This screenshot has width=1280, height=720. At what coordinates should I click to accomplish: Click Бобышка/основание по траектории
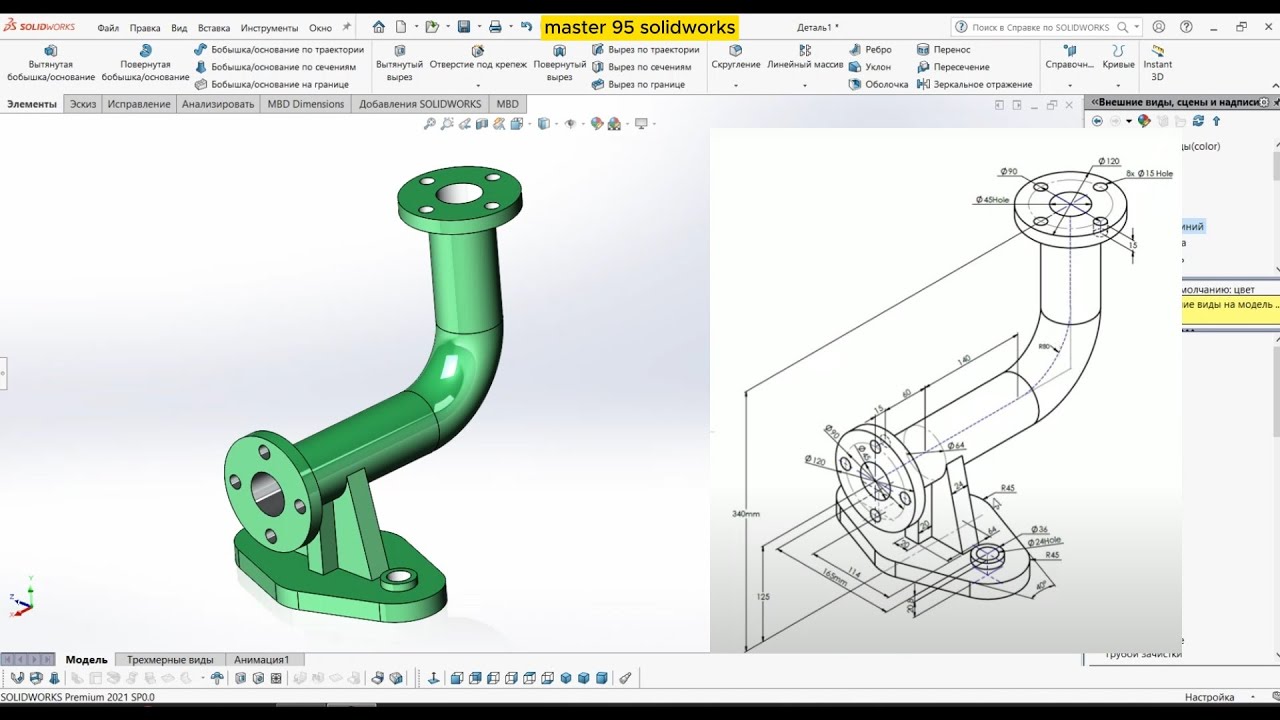tap(279, 49)
